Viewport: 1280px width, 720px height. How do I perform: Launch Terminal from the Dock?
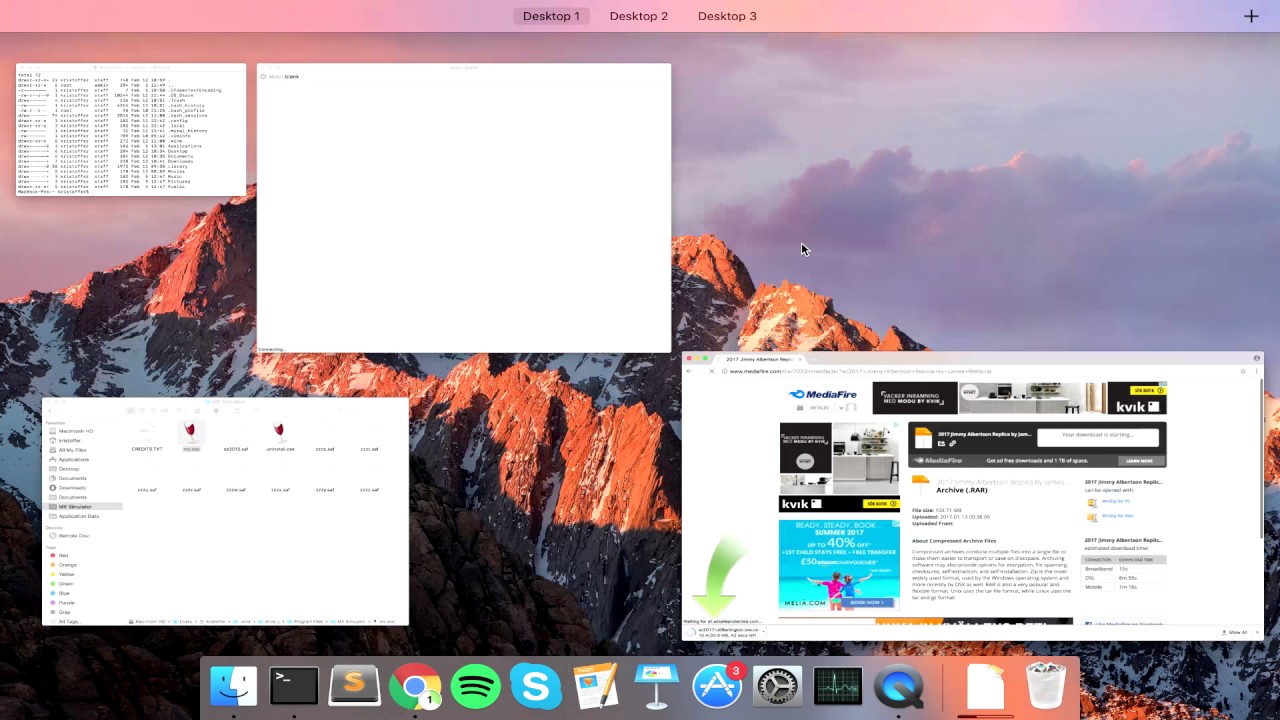(294, 687)
